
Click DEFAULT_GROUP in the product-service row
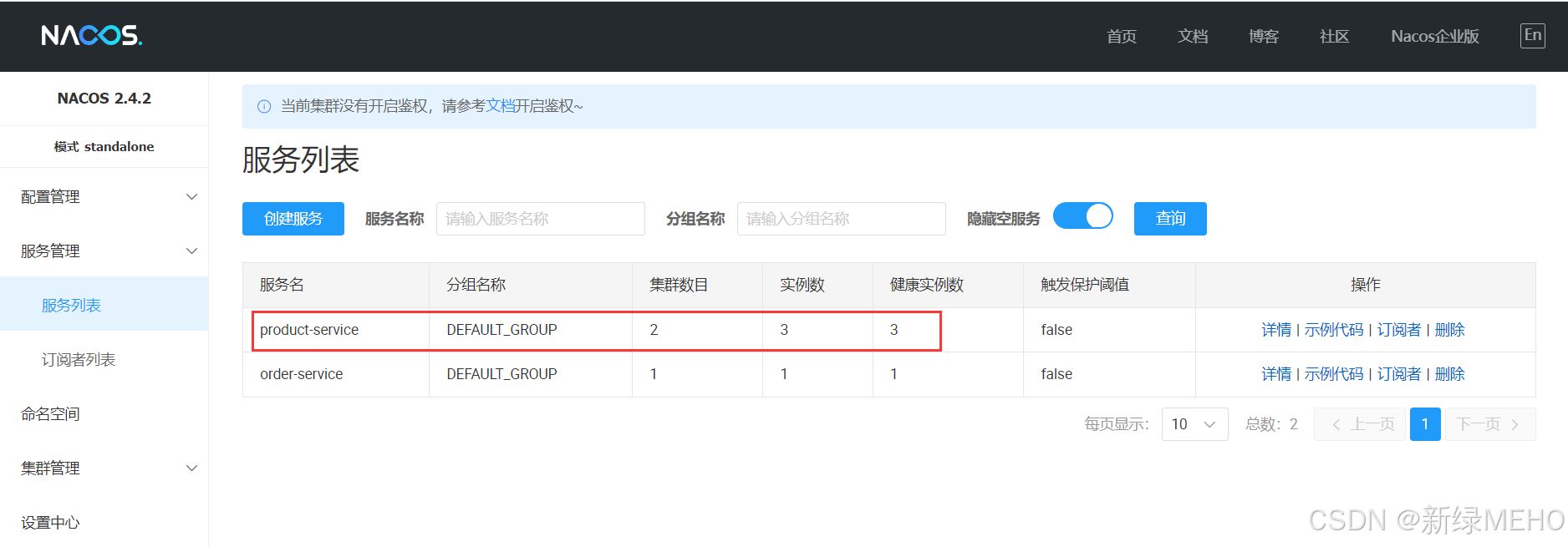coord(501,330)
